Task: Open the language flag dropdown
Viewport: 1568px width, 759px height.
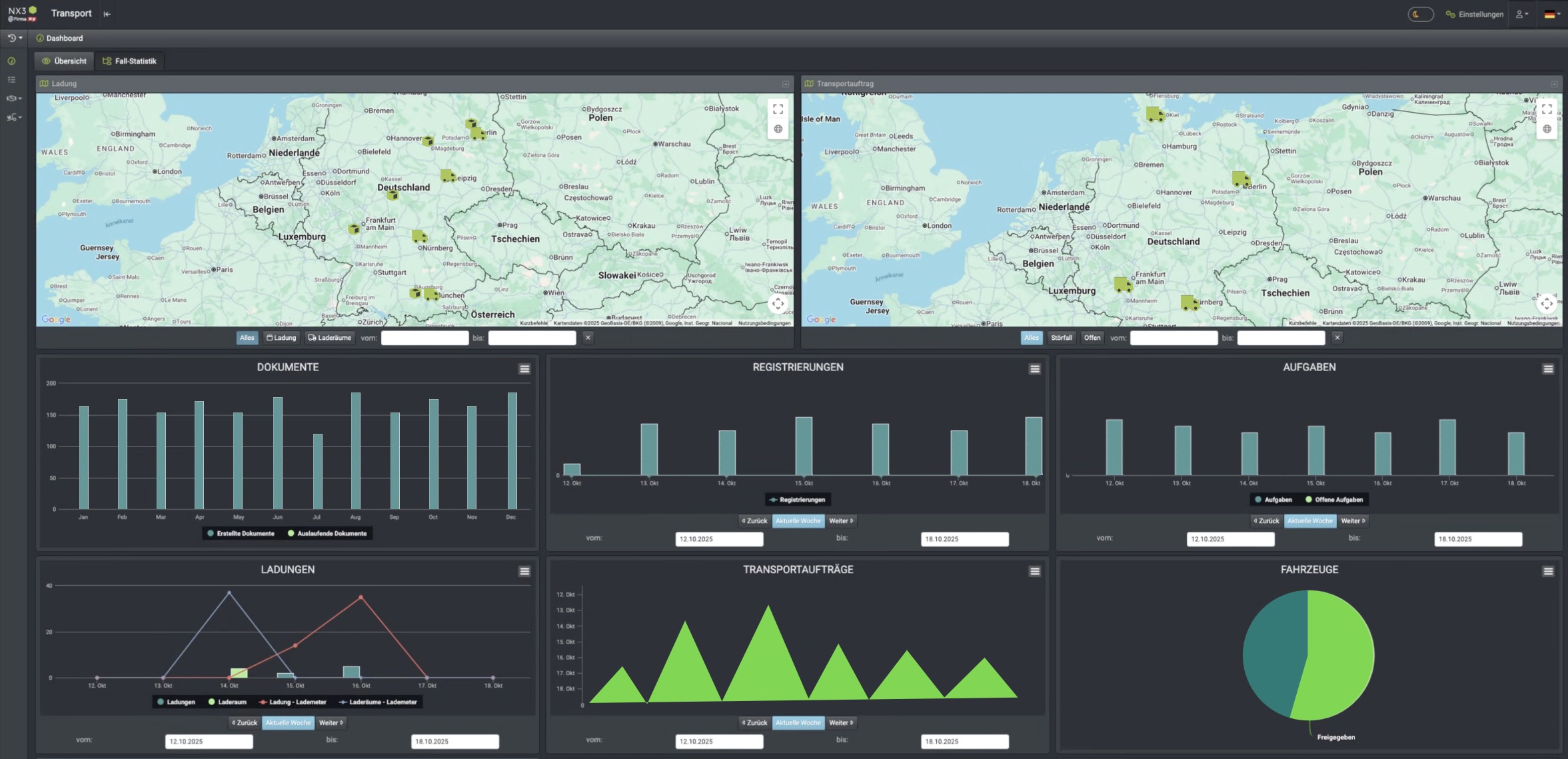Action: (1552, 14)
